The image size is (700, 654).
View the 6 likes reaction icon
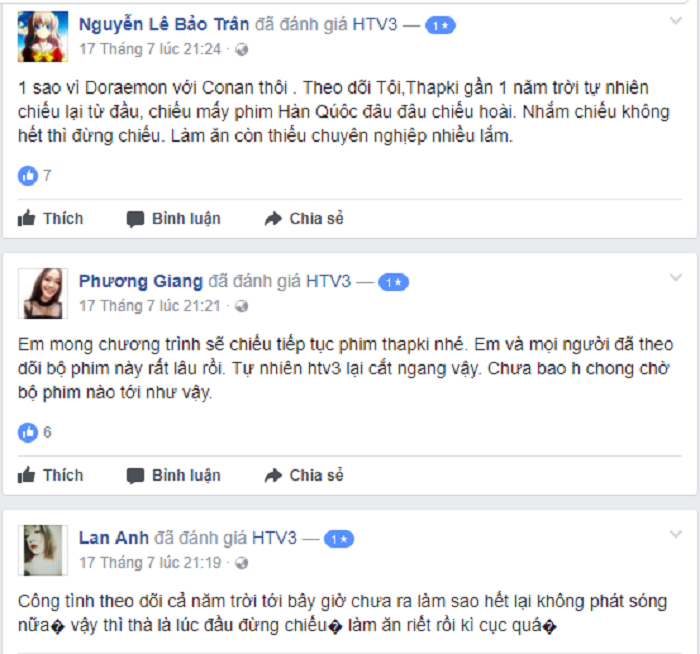click(28, 432)
